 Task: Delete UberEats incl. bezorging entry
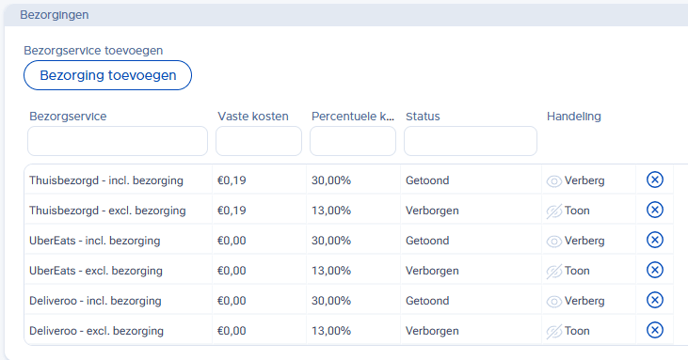655,240
